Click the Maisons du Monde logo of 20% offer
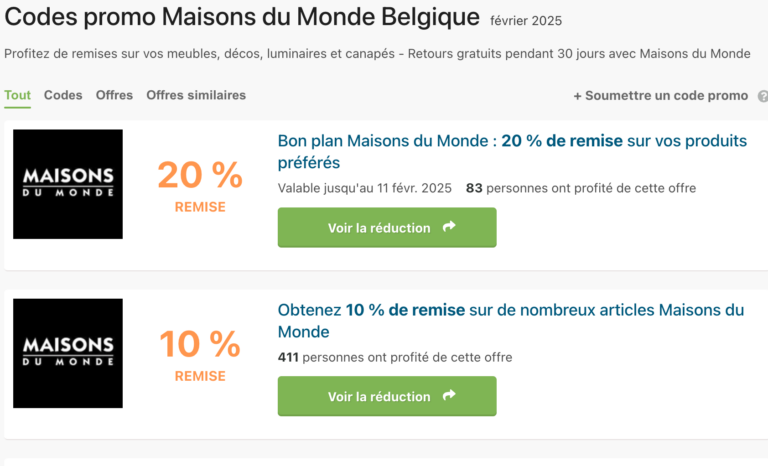Viewport: 768px width, 466px height. (x=68, y=184)
